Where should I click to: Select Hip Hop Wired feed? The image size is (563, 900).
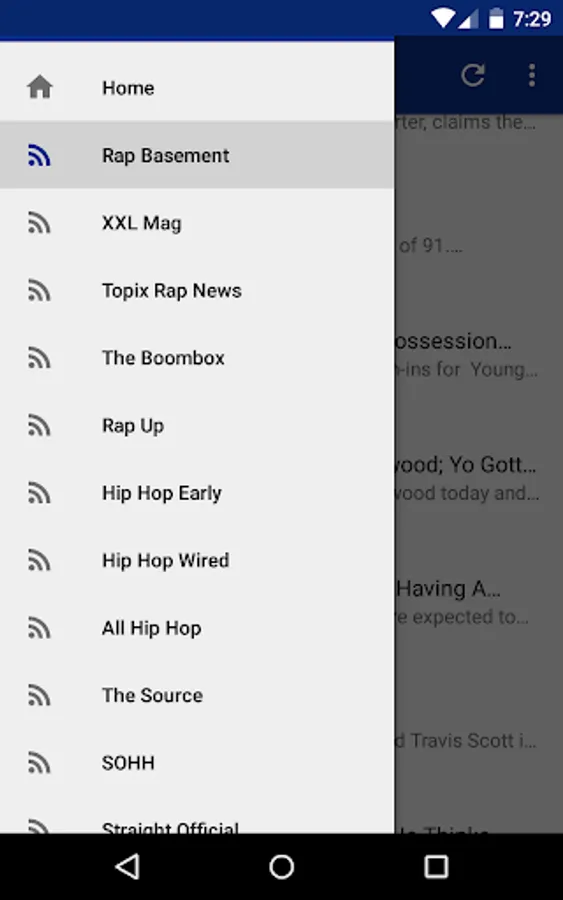197,560
